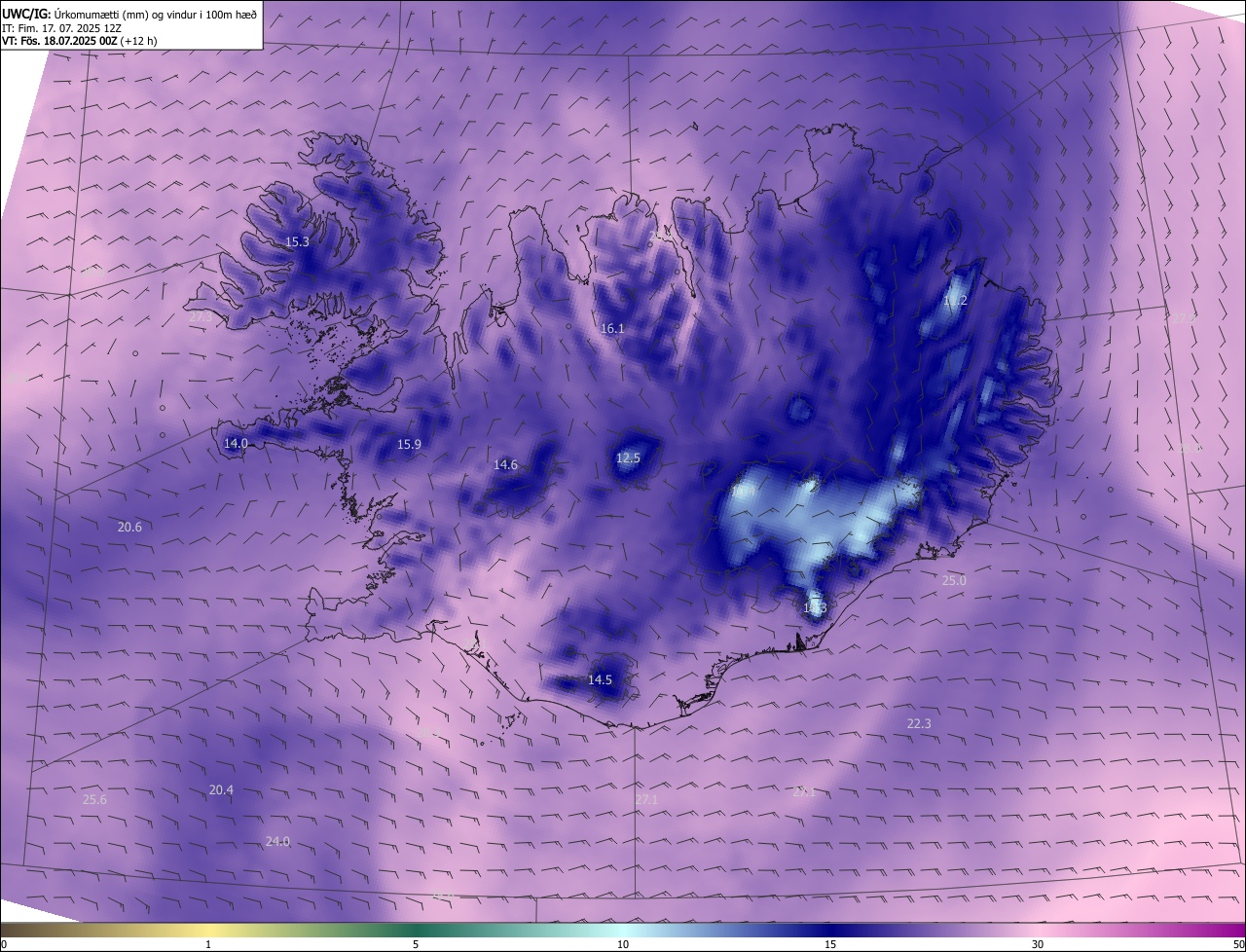Click the 16.1 value label on the map
Screen dimensions: 1246x952
click(x=611, y=329)
